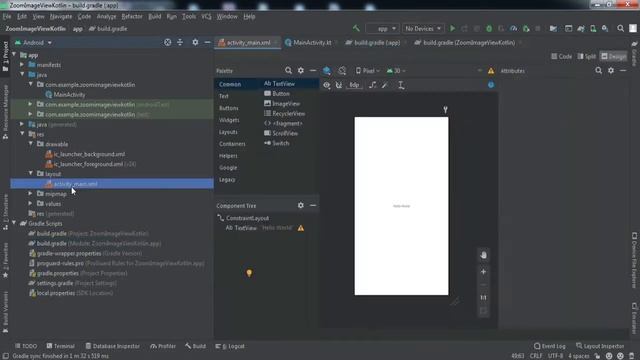Hide the Palette panel with minus icon
This screenshot has width=640, height=360.
click(313, 71)
